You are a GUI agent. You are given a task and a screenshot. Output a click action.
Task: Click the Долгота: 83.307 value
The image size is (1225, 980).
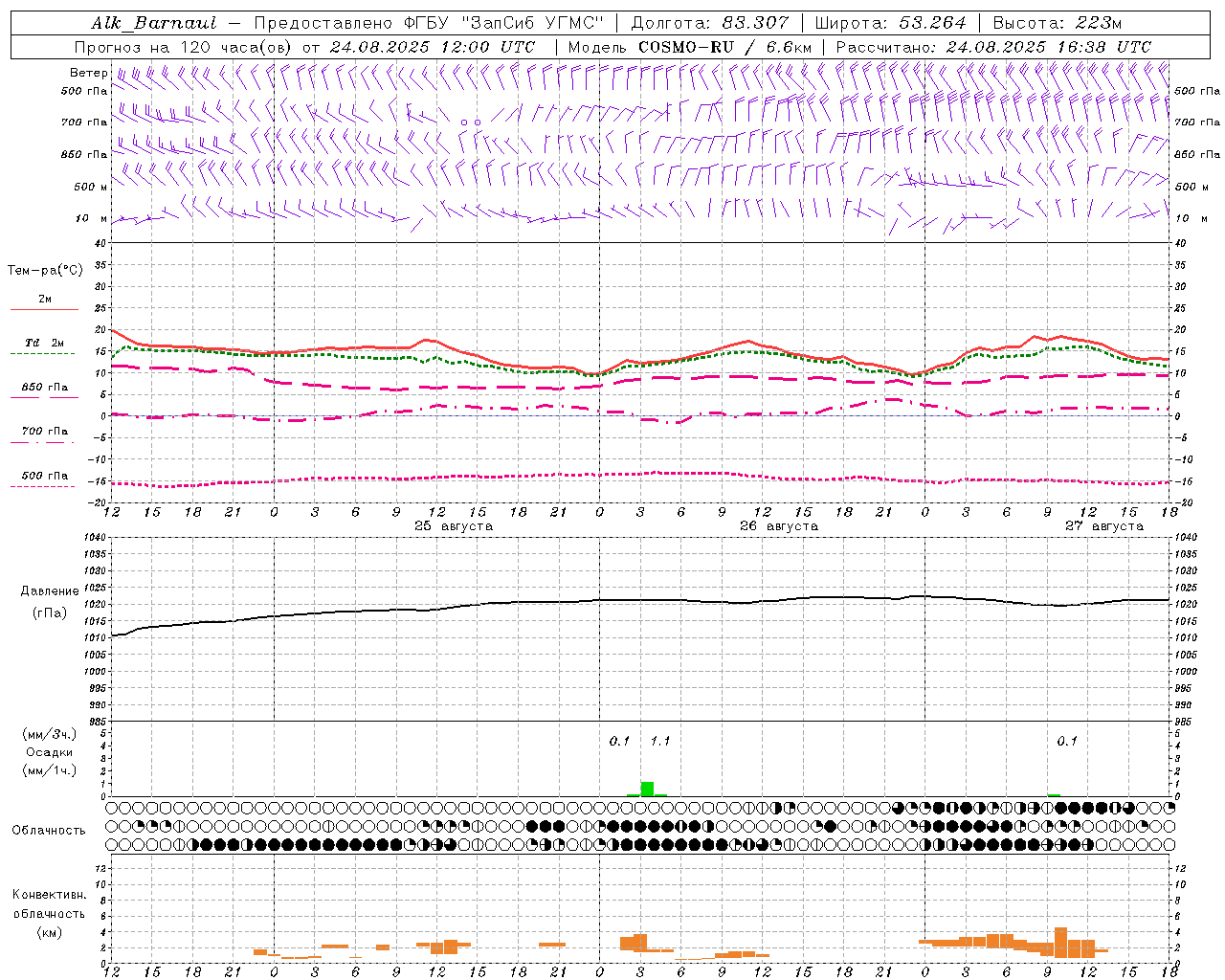click(710, 23)
